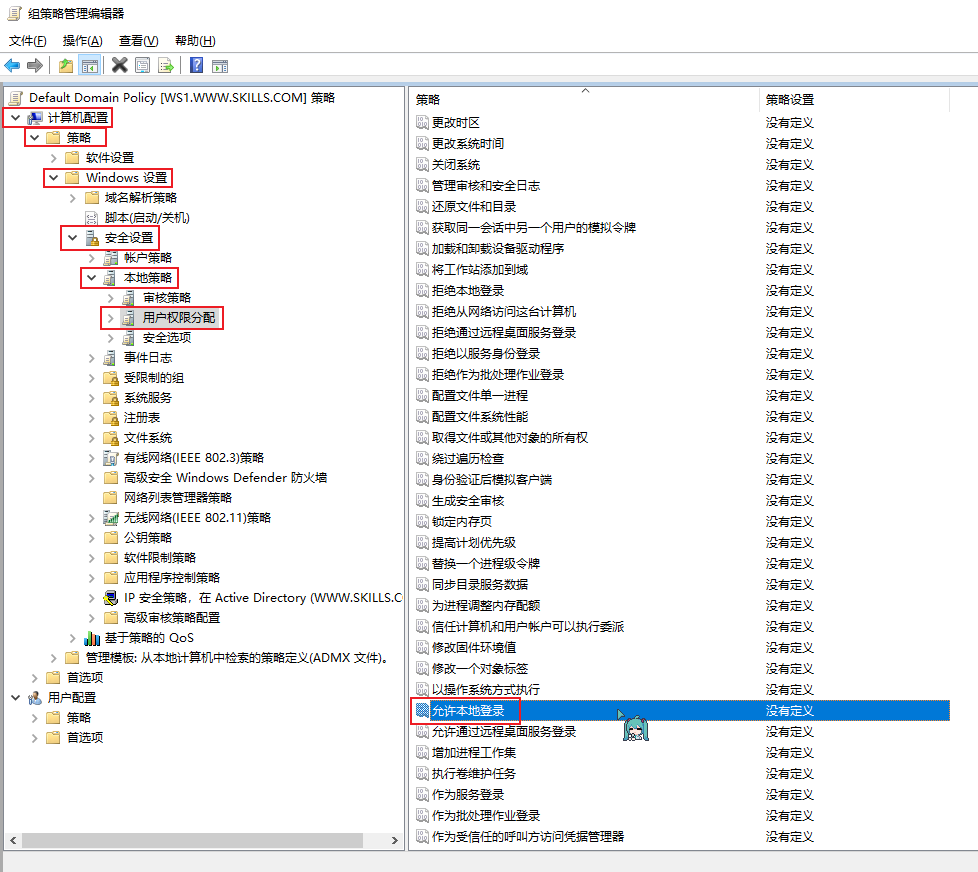Screen dimensions: 978x872
Task: Click the 用户配置 user icon
Action: tap(35, 698)
